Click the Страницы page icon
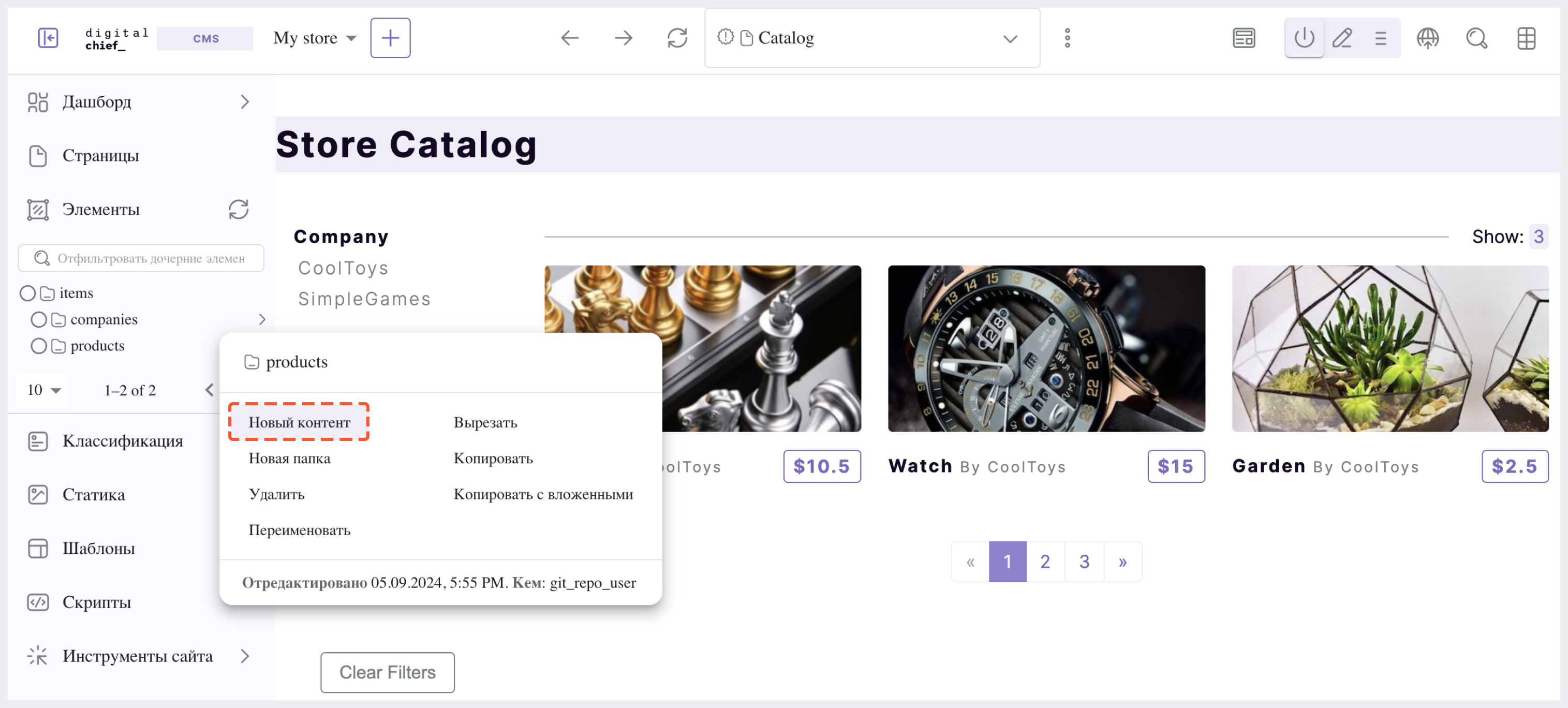Screen dimensions: 1568x708 [x=38, y=156]
